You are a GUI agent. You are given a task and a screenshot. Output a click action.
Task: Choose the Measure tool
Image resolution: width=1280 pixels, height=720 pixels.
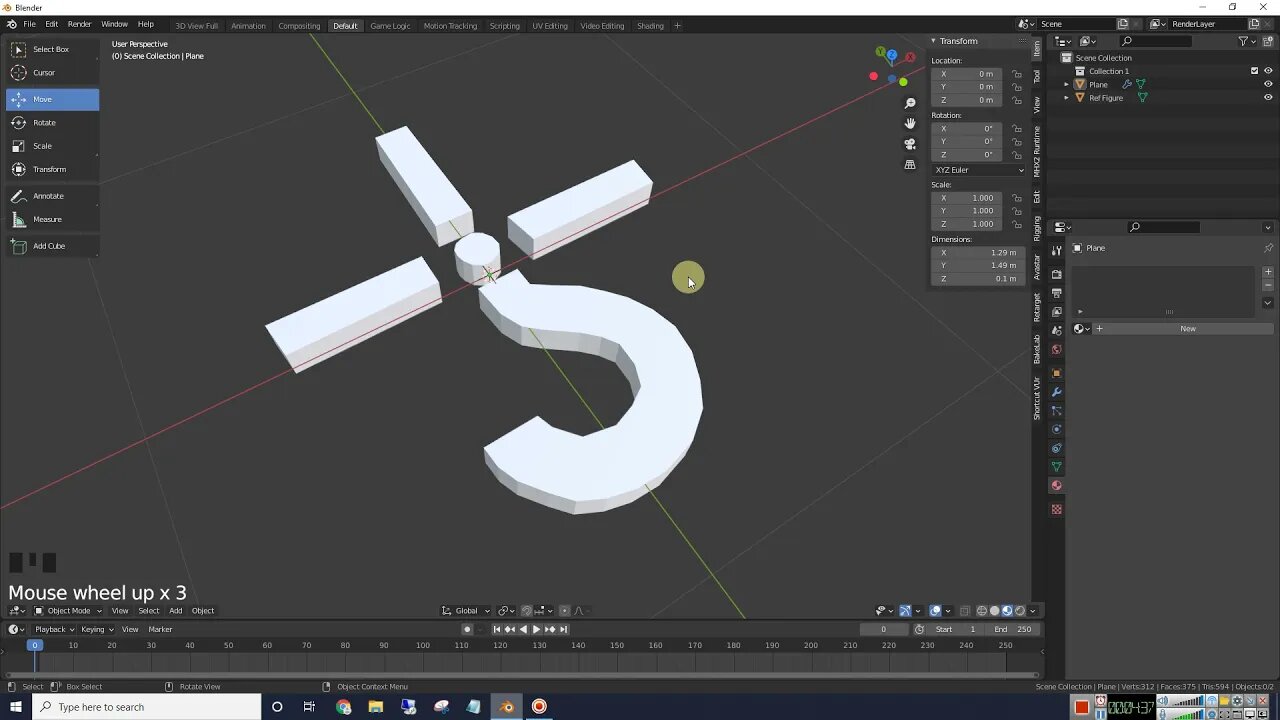point(52,219)
